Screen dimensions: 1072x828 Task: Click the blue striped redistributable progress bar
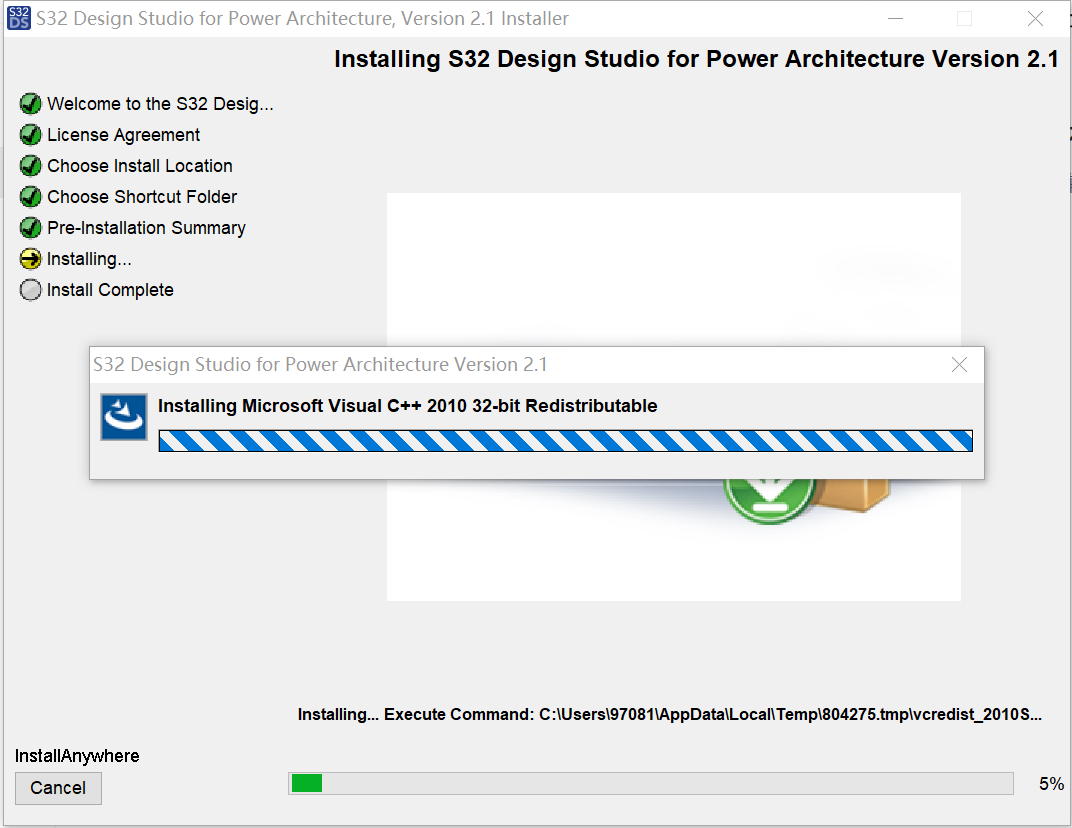(565, 441)
